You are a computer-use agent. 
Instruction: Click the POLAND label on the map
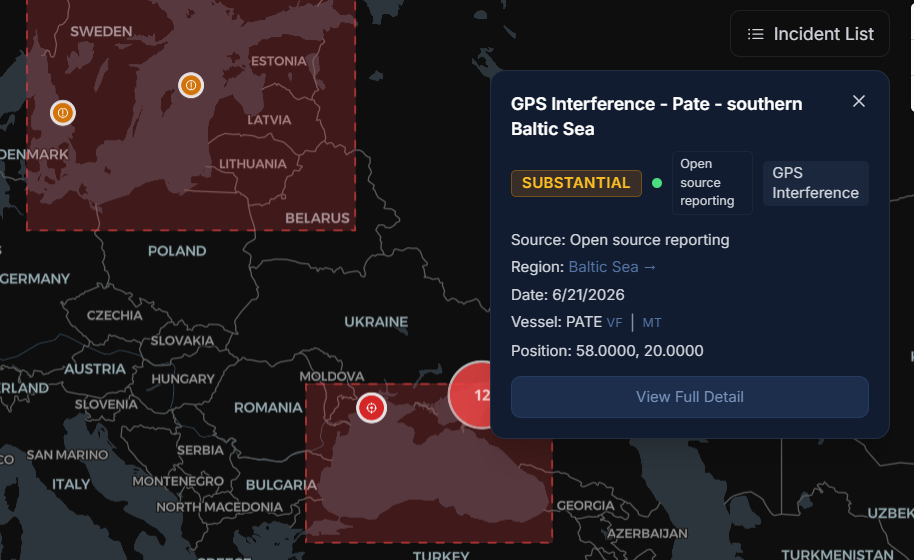pyautogui.click(x=177, y=251)
